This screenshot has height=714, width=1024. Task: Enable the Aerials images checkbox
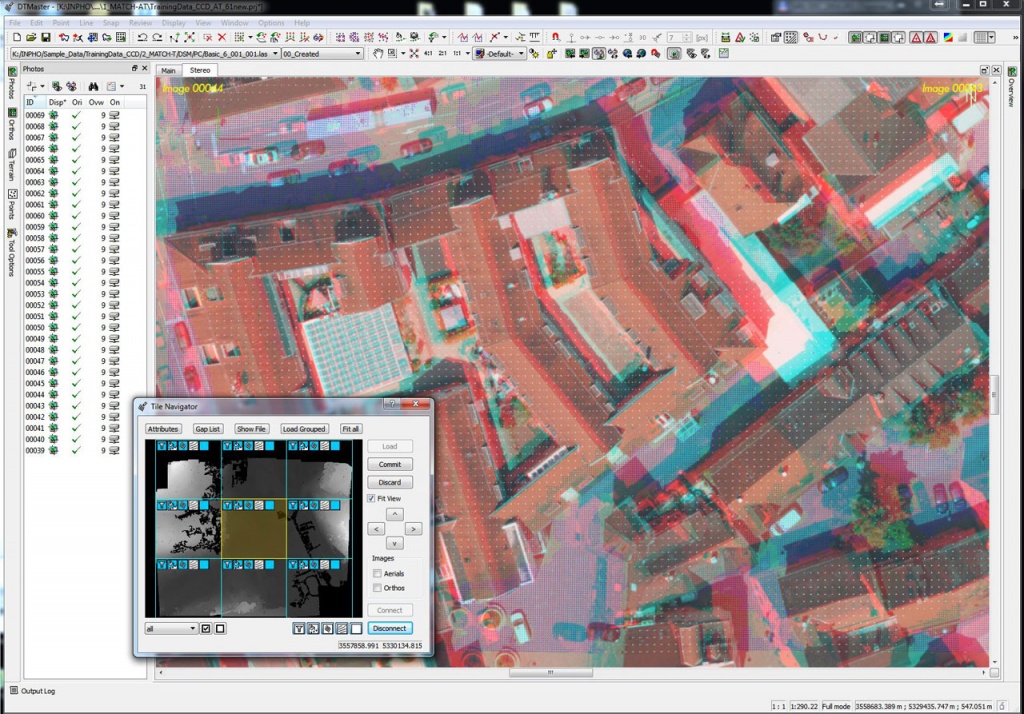click(x=377, y=574)
